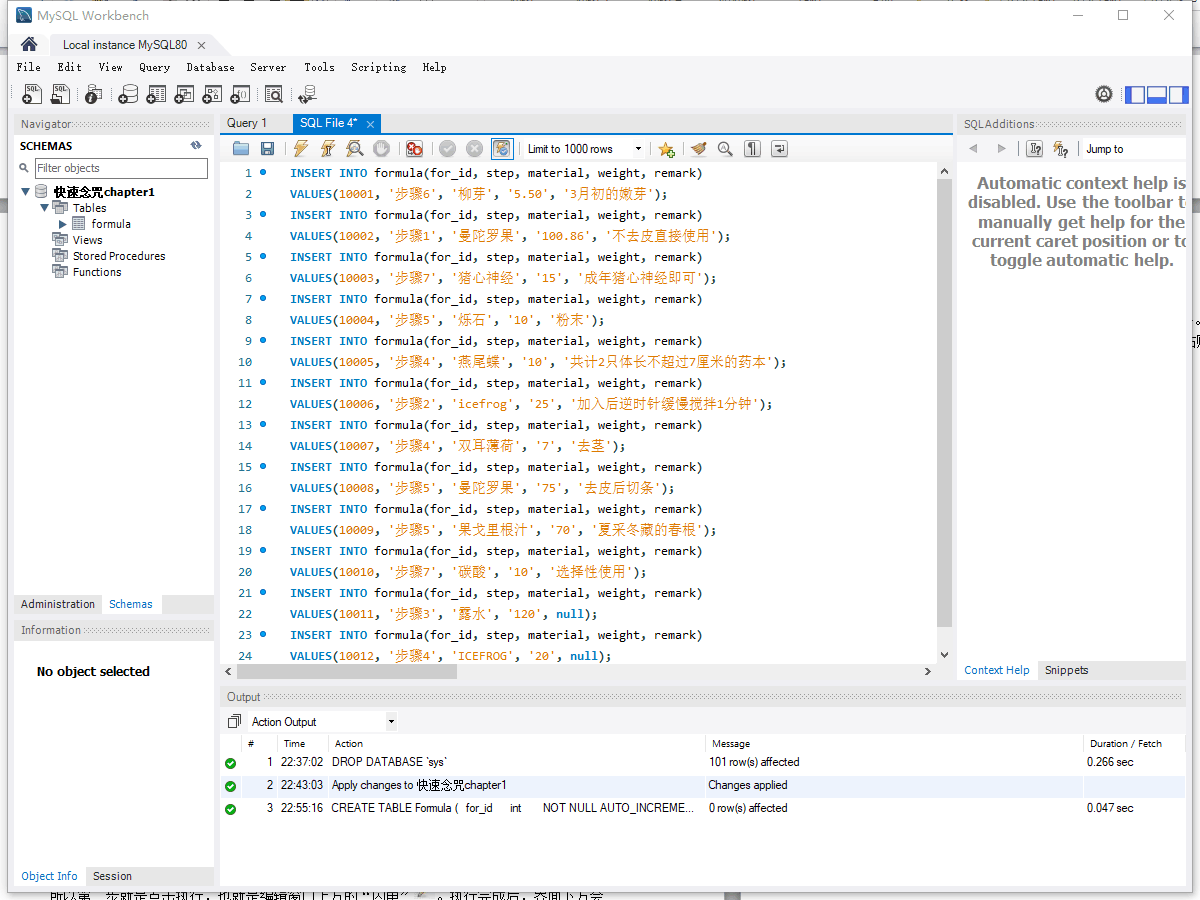Select the Views tree item
Viewport: 1200px width, 900px height.
click(87, 240)
